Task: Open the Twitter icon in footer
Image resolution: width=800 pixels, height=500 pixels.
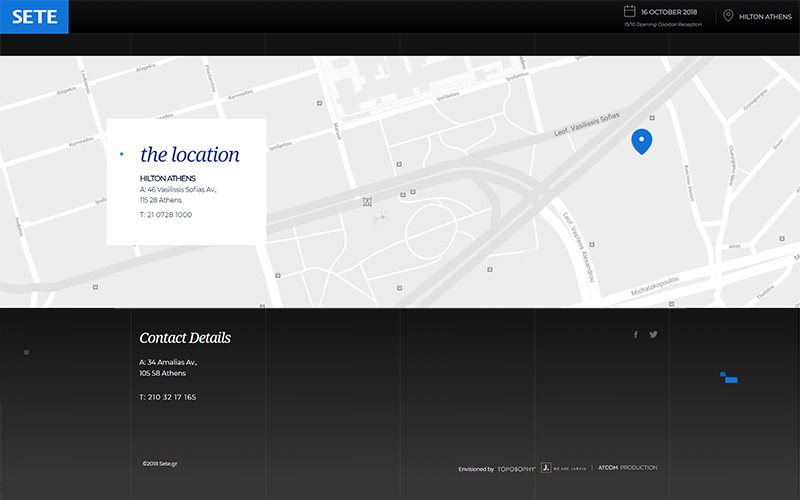Action: [x=653, y=335]
